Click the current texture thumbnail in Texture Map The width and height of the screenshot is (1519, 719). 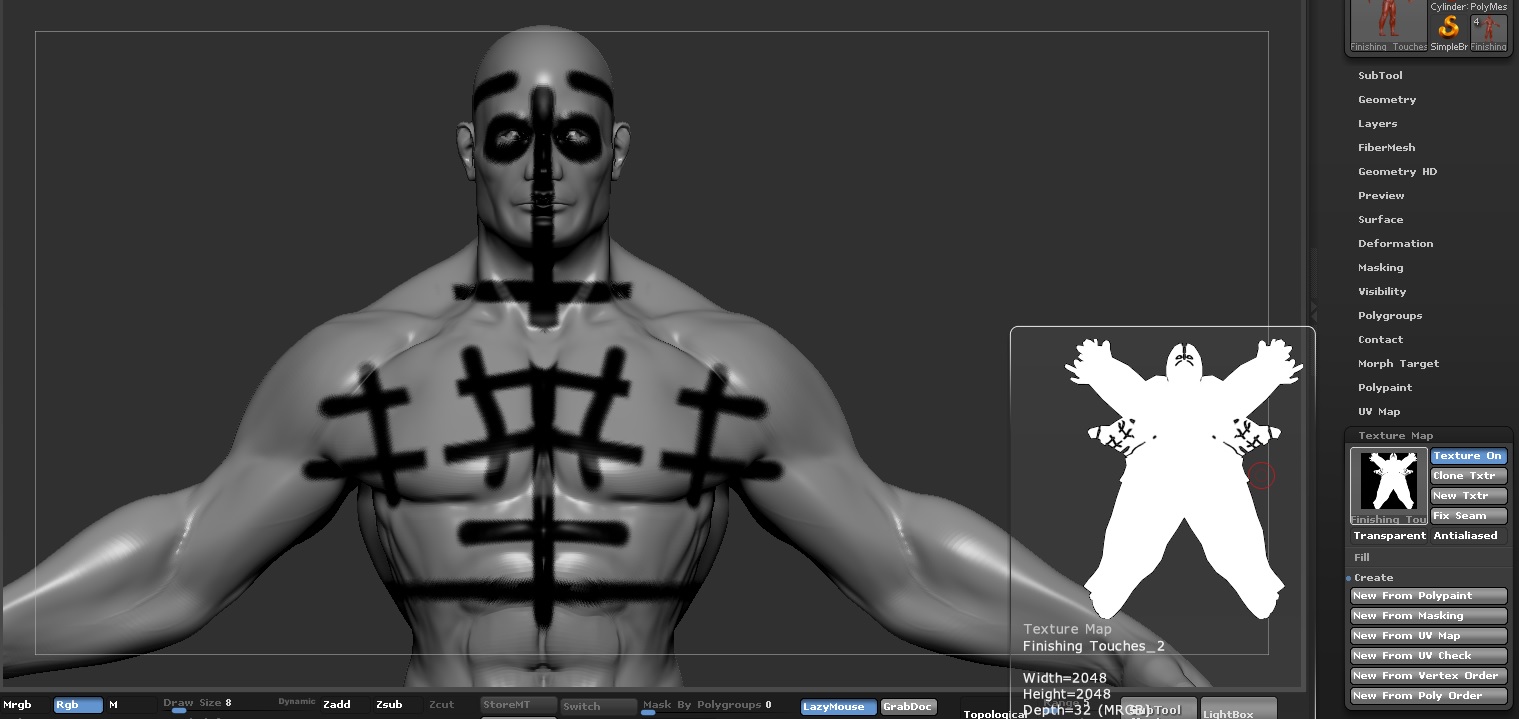point(1389,481)
